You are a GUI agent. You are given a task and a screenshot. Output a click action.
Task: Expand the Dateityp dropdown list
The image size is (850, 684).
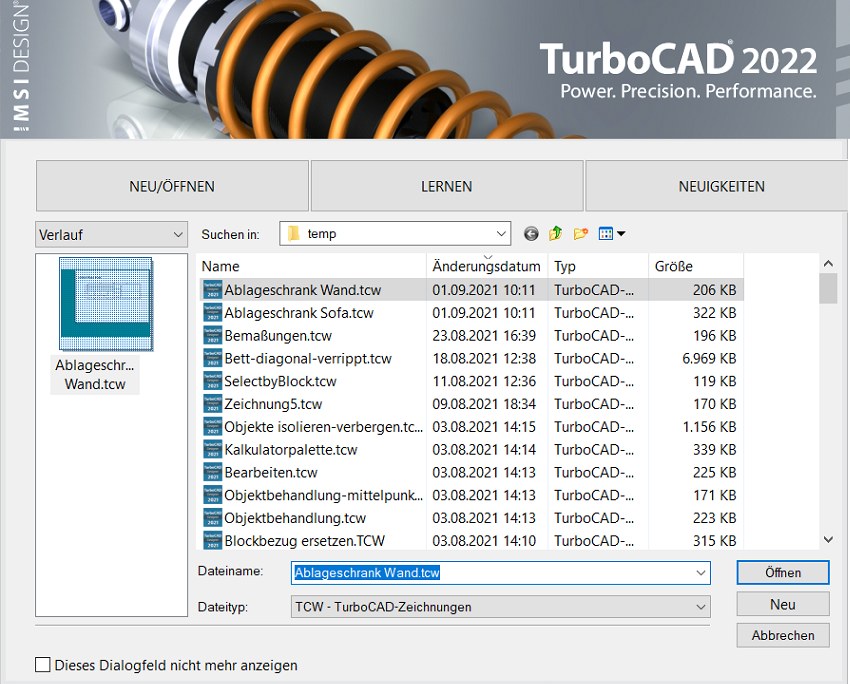(x=500, y=606)
